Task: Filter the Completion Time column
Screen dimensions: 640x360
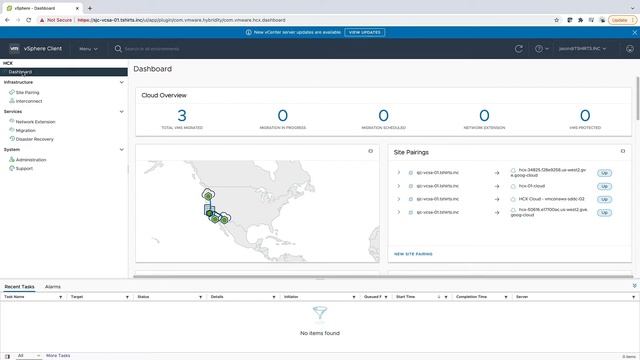Action: click(506, 297)
